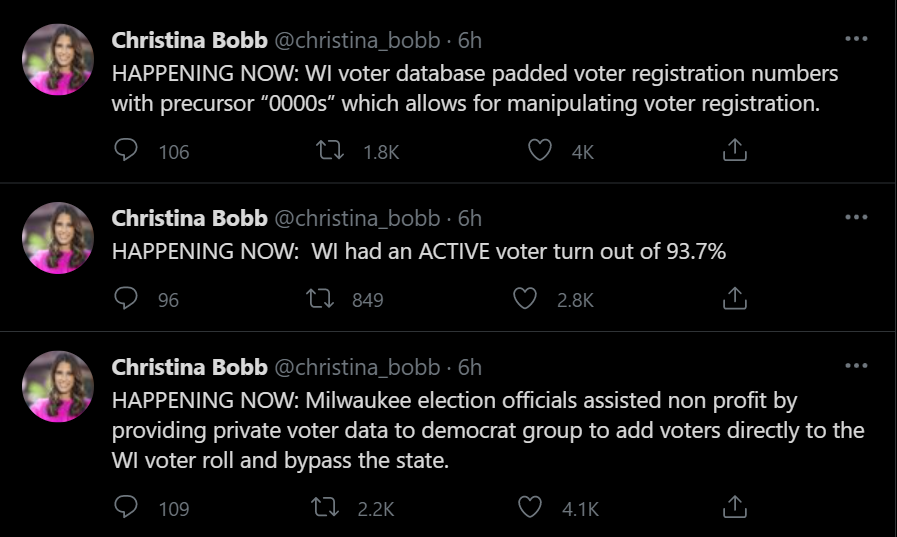The width and height of the screenshot is (897, 537).
Task: Share the voter database tweet
Action: [733, 151]
